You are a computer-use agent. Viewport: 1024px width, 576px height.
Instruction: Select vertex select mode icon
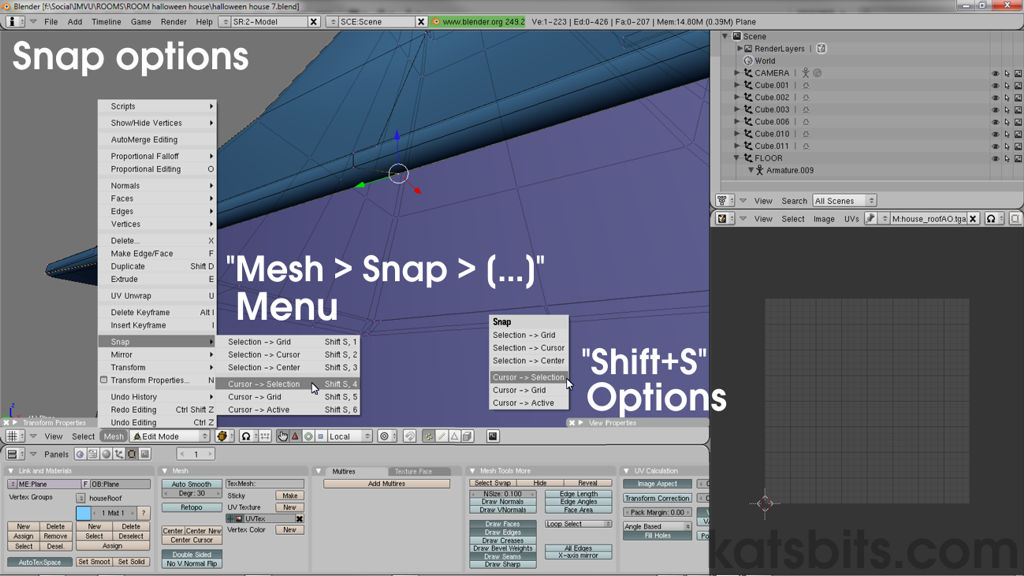(x=428, y=436)
